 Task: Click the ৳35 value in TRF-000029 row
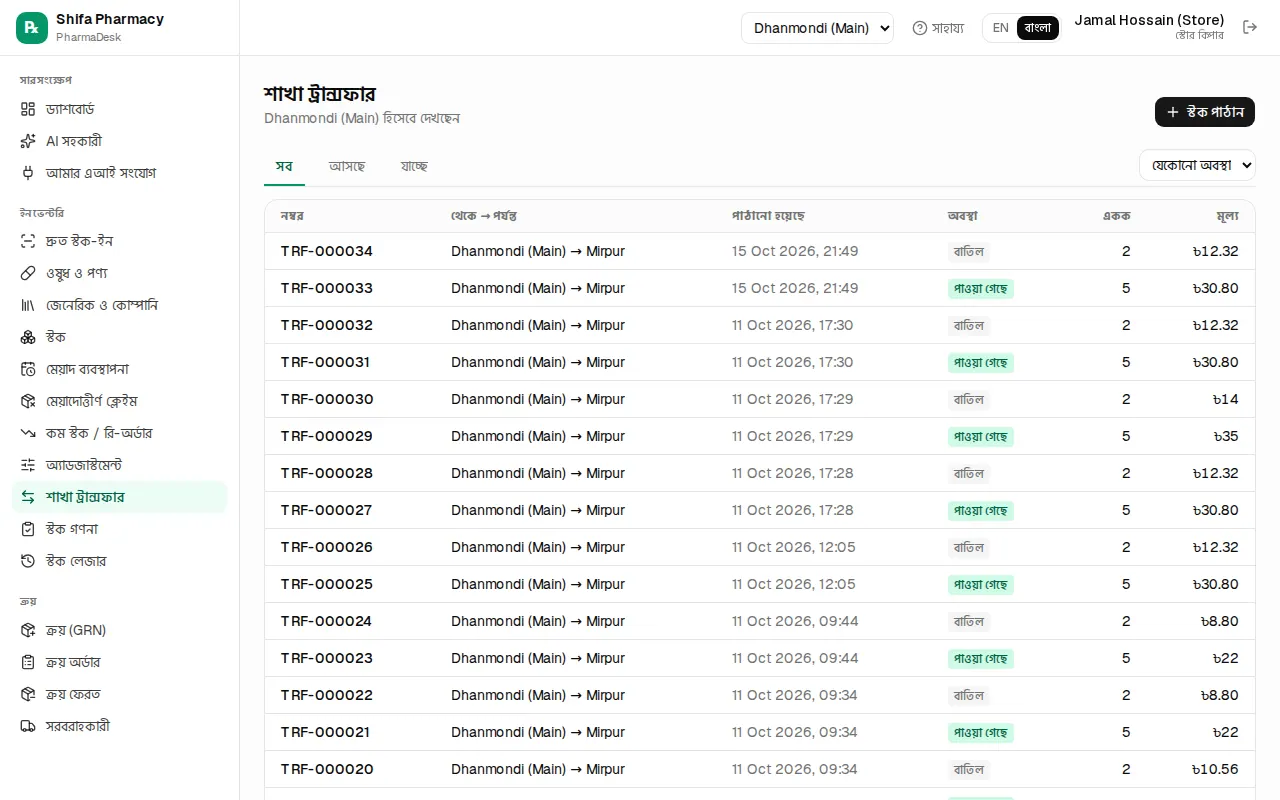click(x=1225, y=436)
